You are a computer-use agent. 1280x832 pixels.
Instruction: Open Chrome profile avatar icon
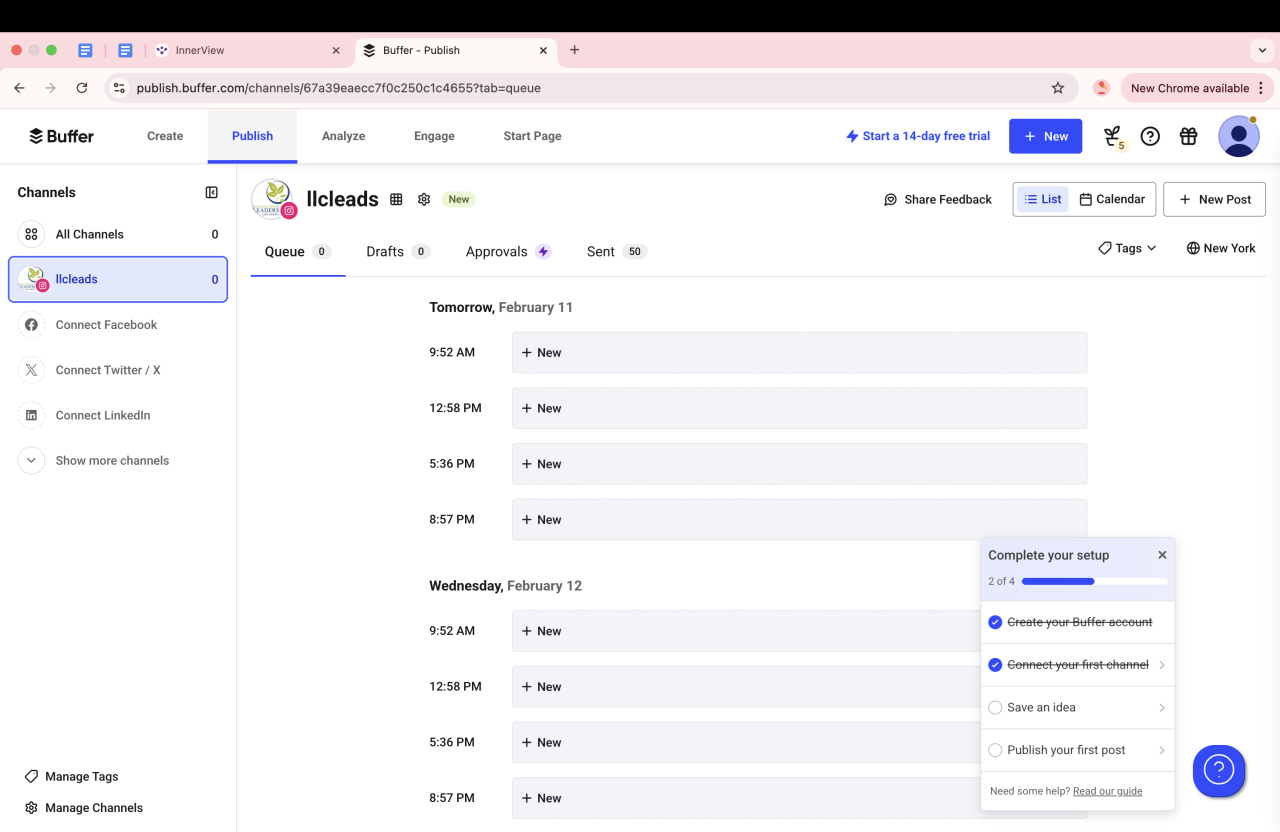tap(1101, 88)
